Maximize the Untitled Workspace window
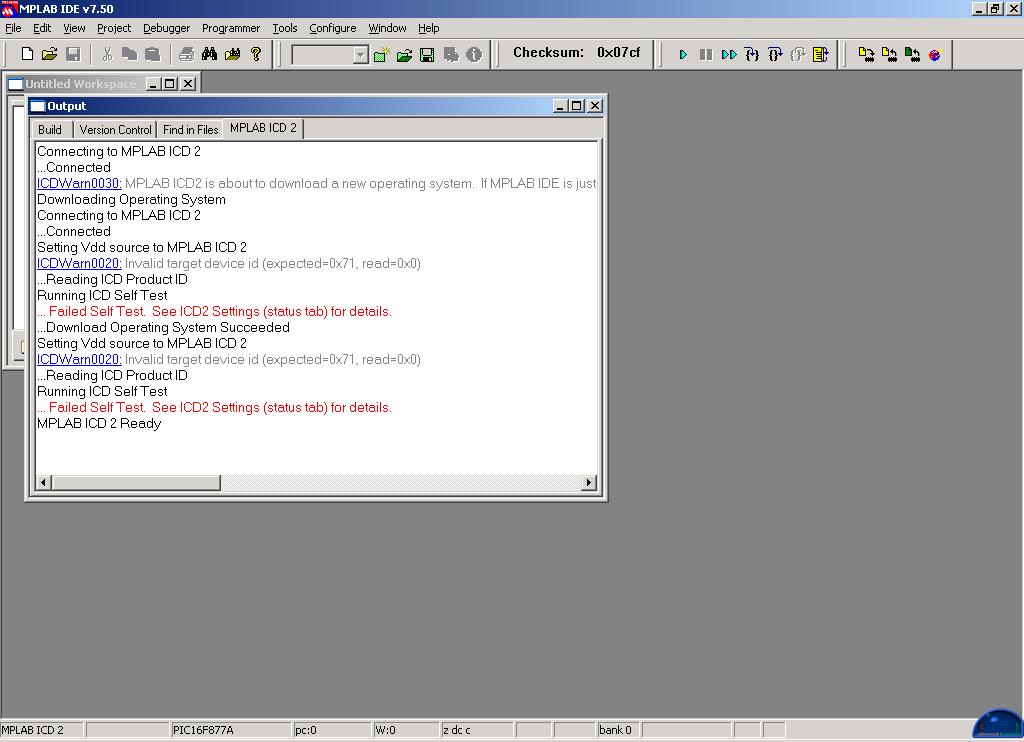Screen dimensions: 1024x742 (170, 84)
